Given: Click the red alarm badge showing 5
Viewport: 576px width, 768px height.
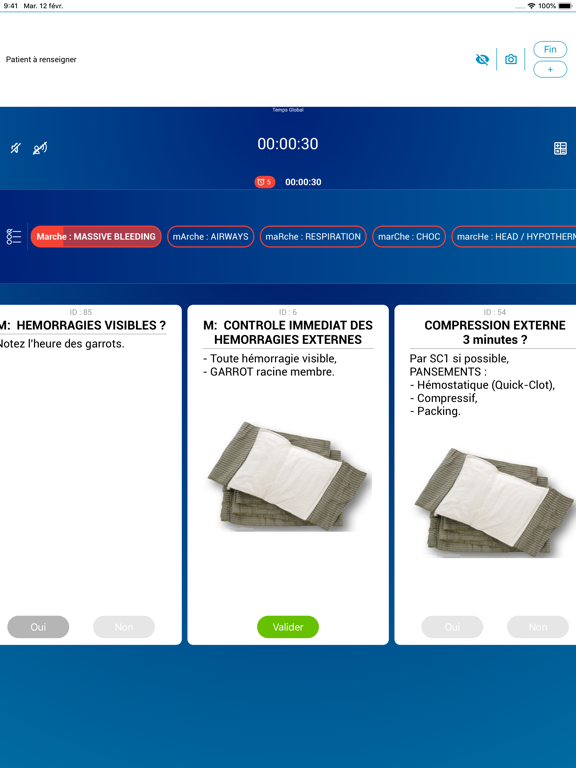Looking at the screenshot, I should pyautogui.click(x=264, y=182).
